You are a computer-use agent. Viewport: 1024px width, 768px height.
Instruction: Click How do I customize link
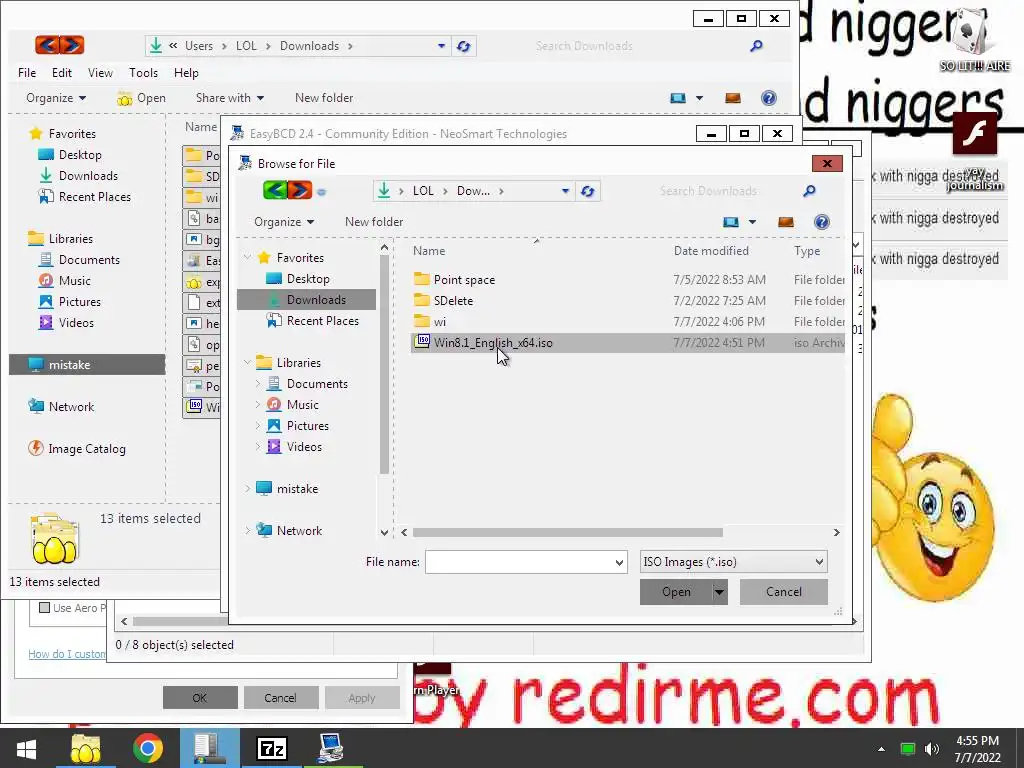(x=67, y=654)
